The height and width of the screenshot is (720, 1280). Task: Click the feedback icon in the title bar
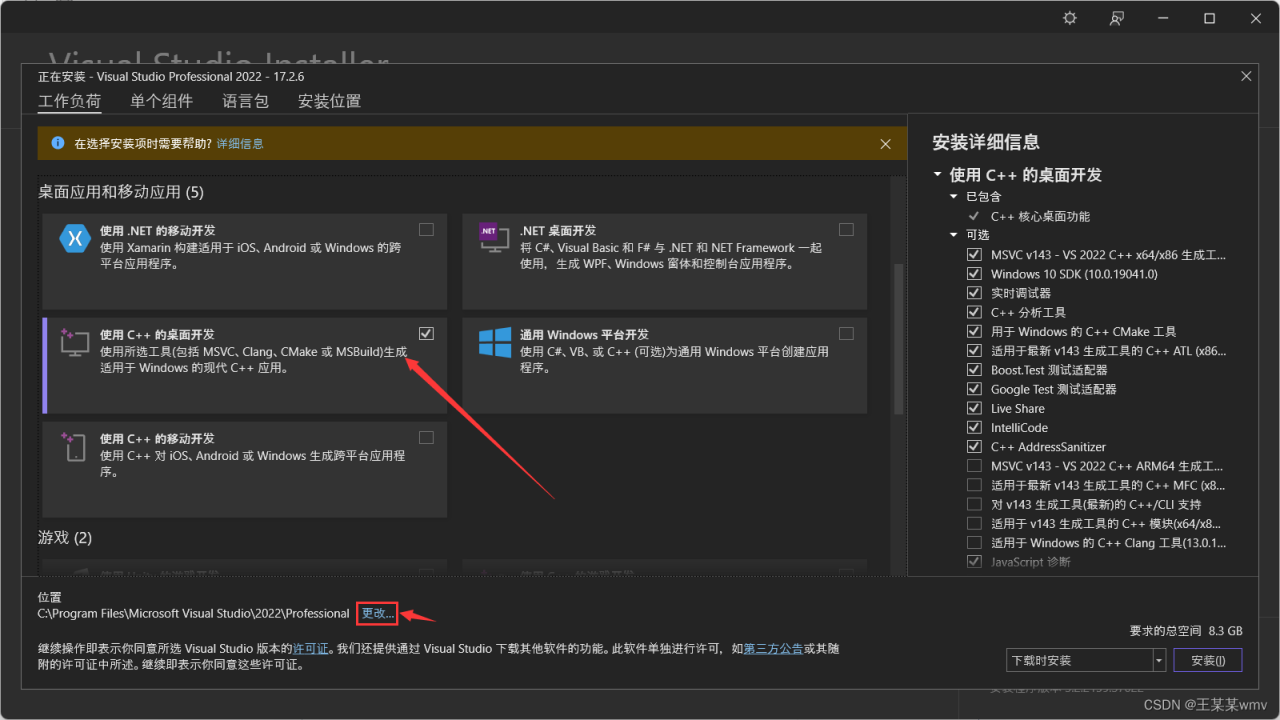(x=1116, y=17)
